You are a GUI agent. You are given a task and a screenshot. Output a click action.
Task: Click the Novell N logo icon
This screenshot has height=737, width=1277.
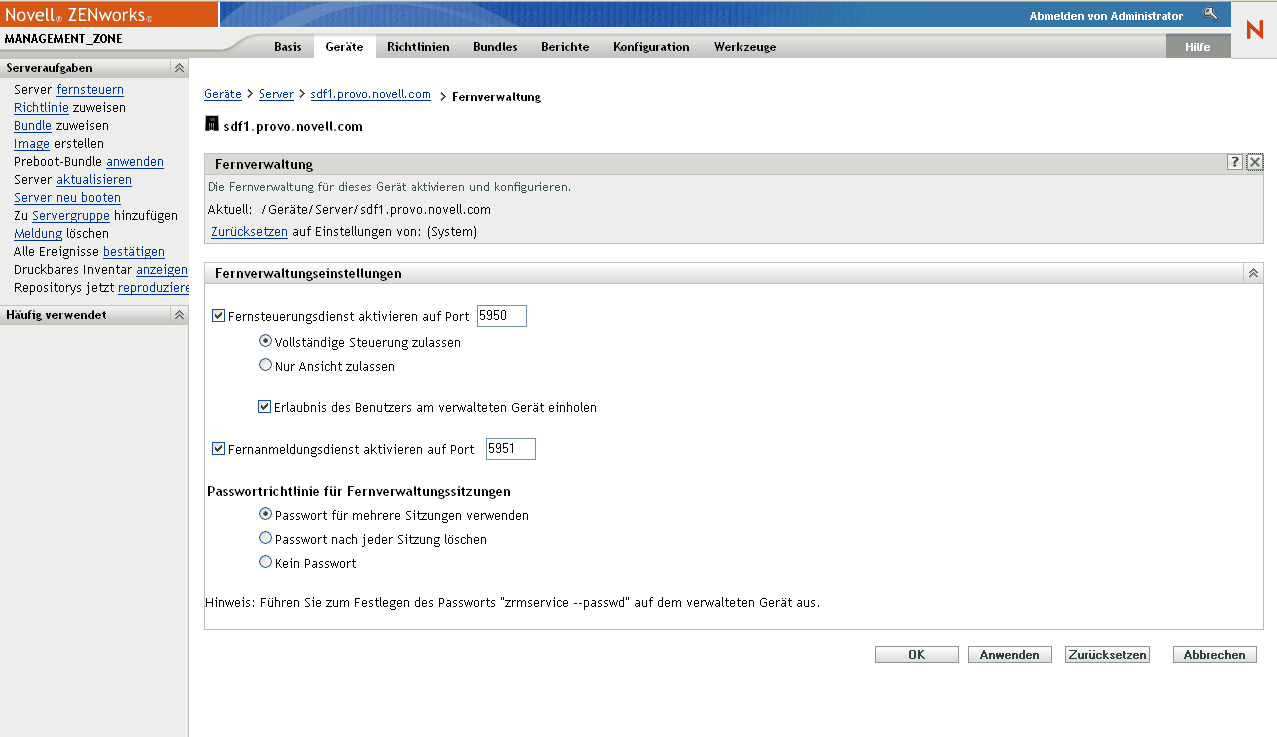point(1254,30)
